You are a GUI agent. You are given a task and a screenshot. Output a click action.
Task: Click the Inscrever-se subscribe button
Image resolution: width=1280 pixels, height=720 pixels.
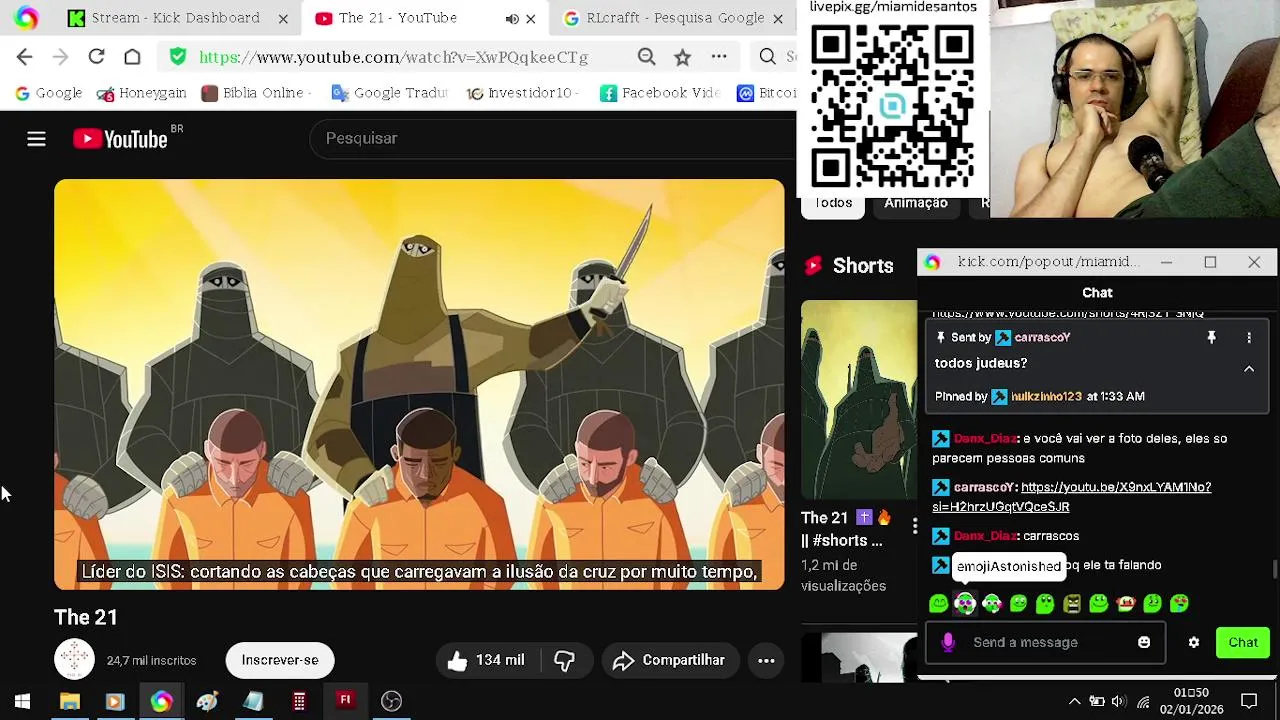pos(280,660)
